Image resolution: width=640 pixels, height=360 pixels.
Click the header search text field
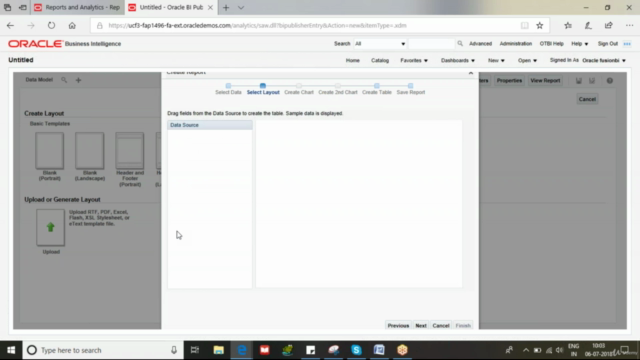click(x=431, y=44)
